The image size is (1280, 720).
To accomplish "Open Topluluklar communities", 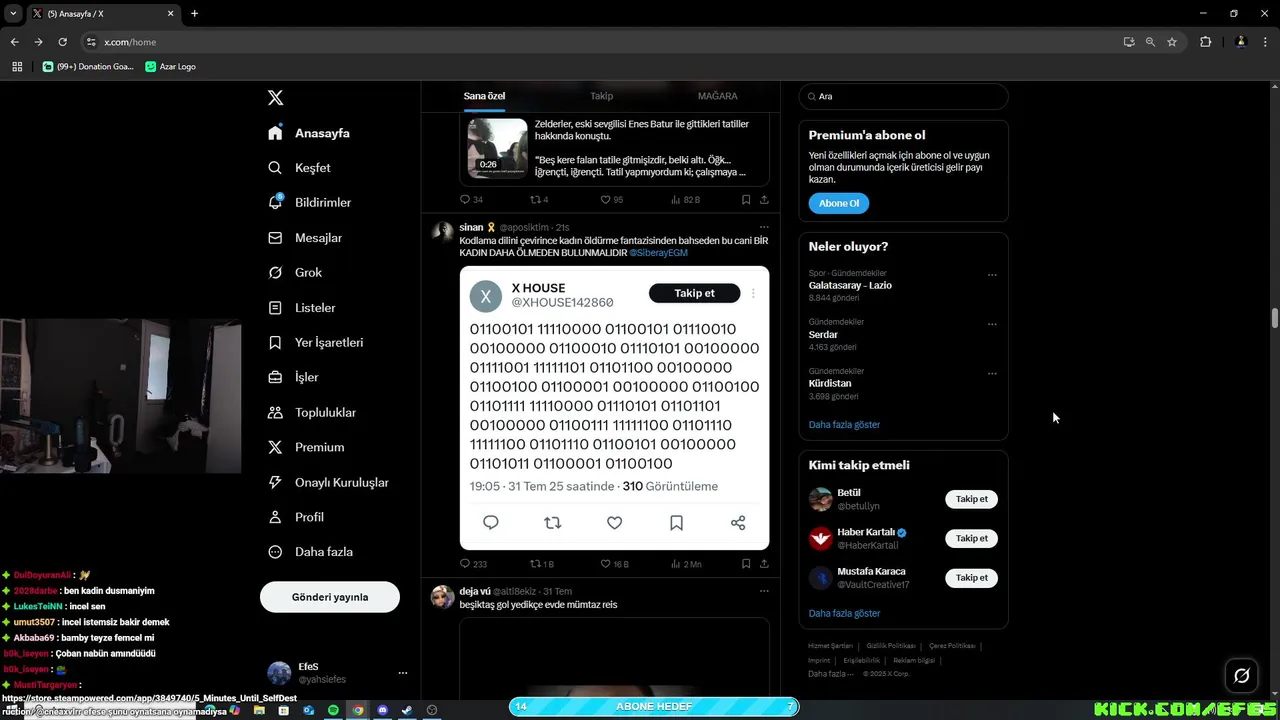I will (x=311, y=412).
